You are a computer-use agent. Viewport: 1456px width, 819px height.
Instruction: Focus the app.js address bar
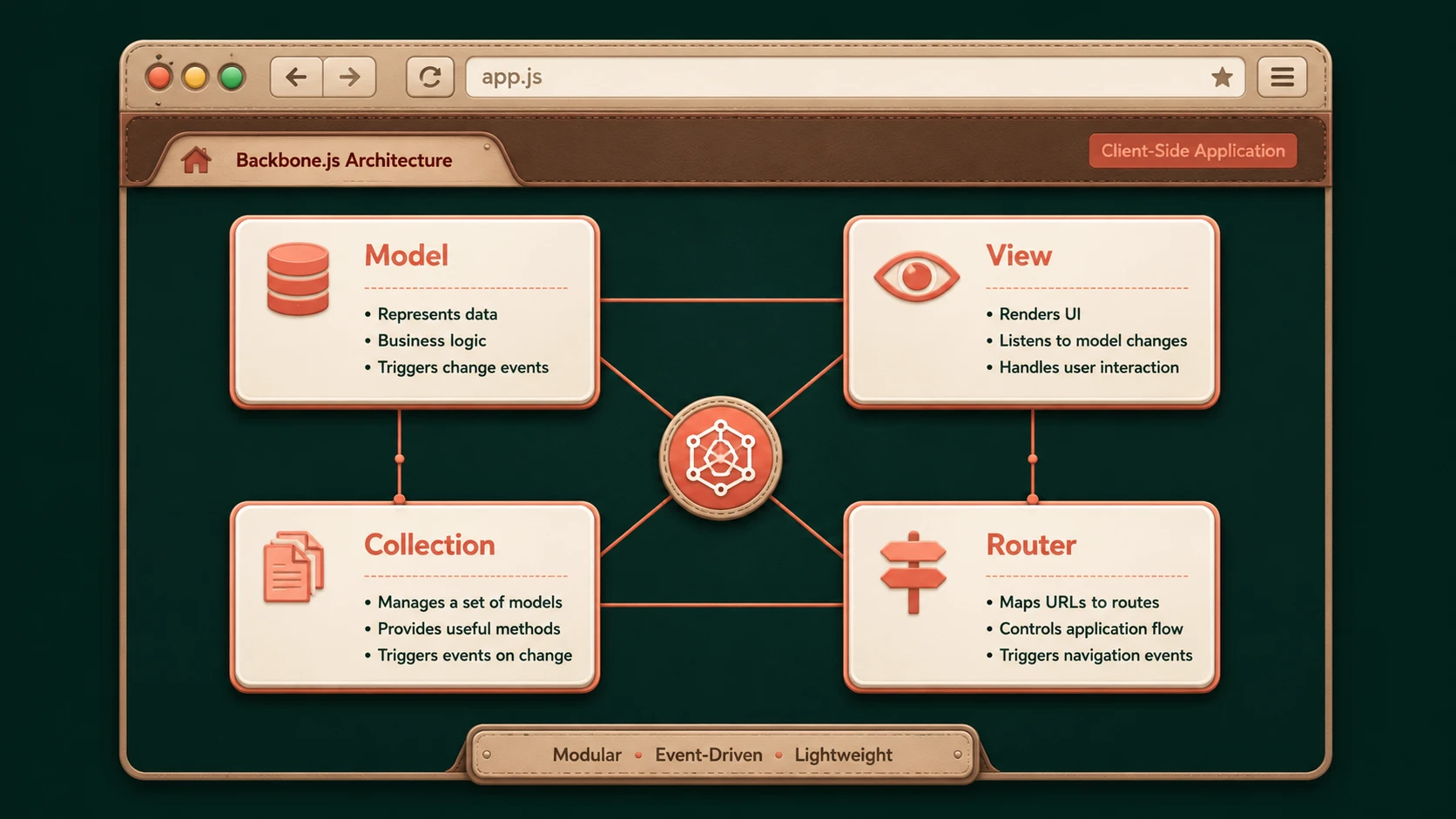tap(855, 77)
